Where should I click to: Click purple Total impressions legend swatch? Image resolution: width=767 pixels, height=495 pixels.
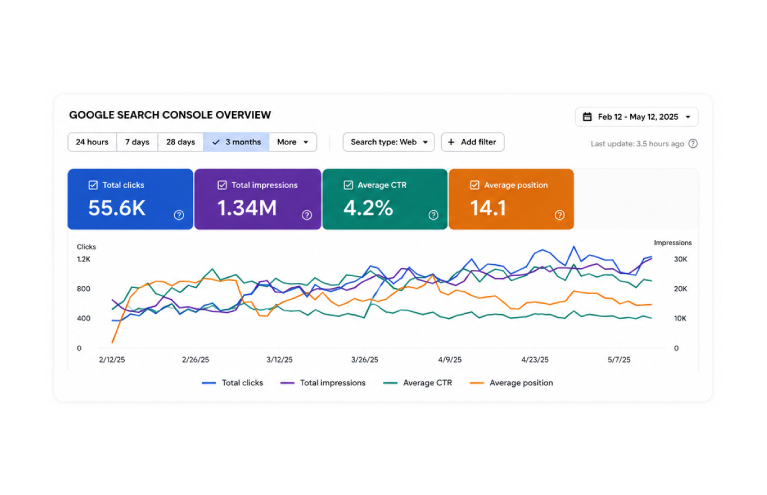(287, 383)
